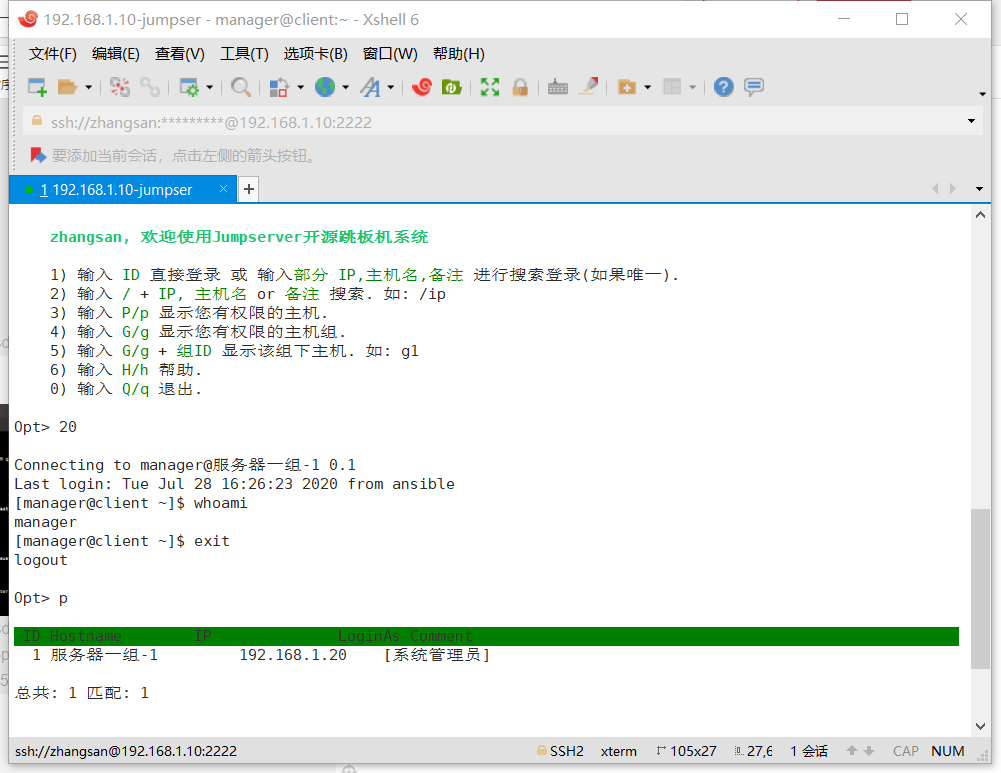Click the globe encoding icon

pyautogui.click(x=325, y=87)
